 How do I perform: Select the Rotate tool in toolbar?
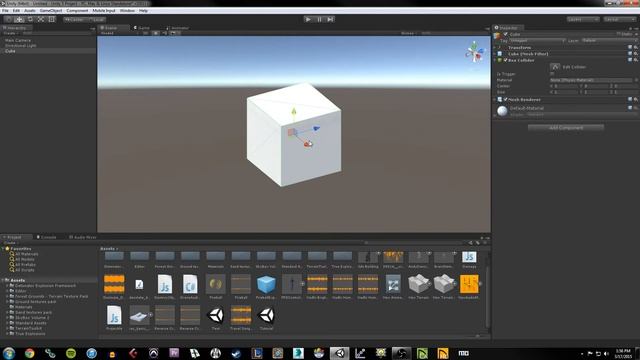(x=30, y=19)
